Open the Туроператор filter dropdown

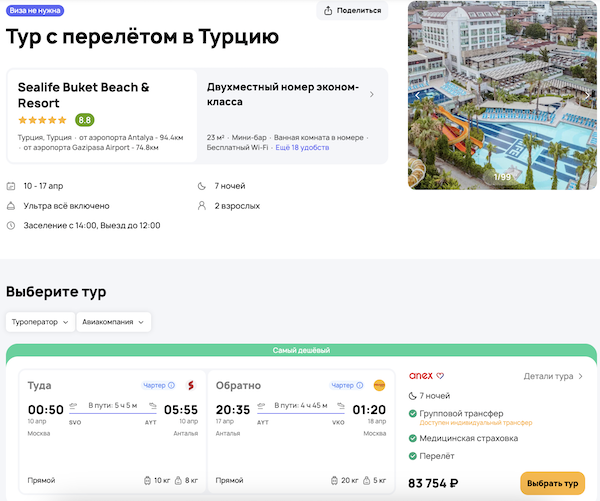click(40, 322)
